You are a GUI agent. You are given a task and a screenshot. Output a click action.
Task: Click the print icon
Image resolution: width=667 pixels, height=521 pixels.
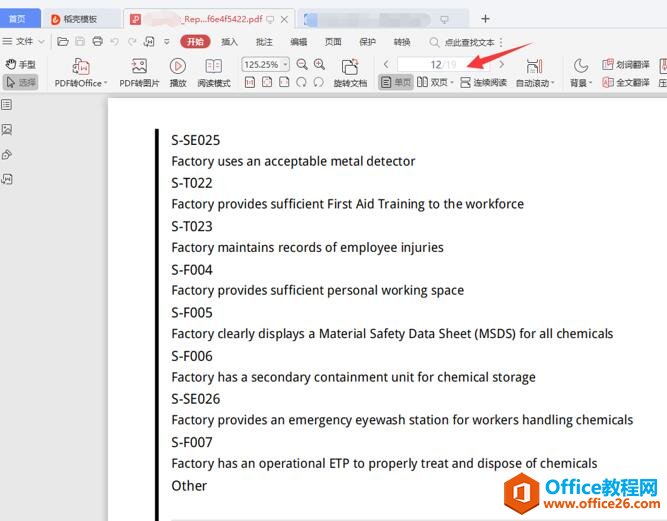tap(97, 42)
